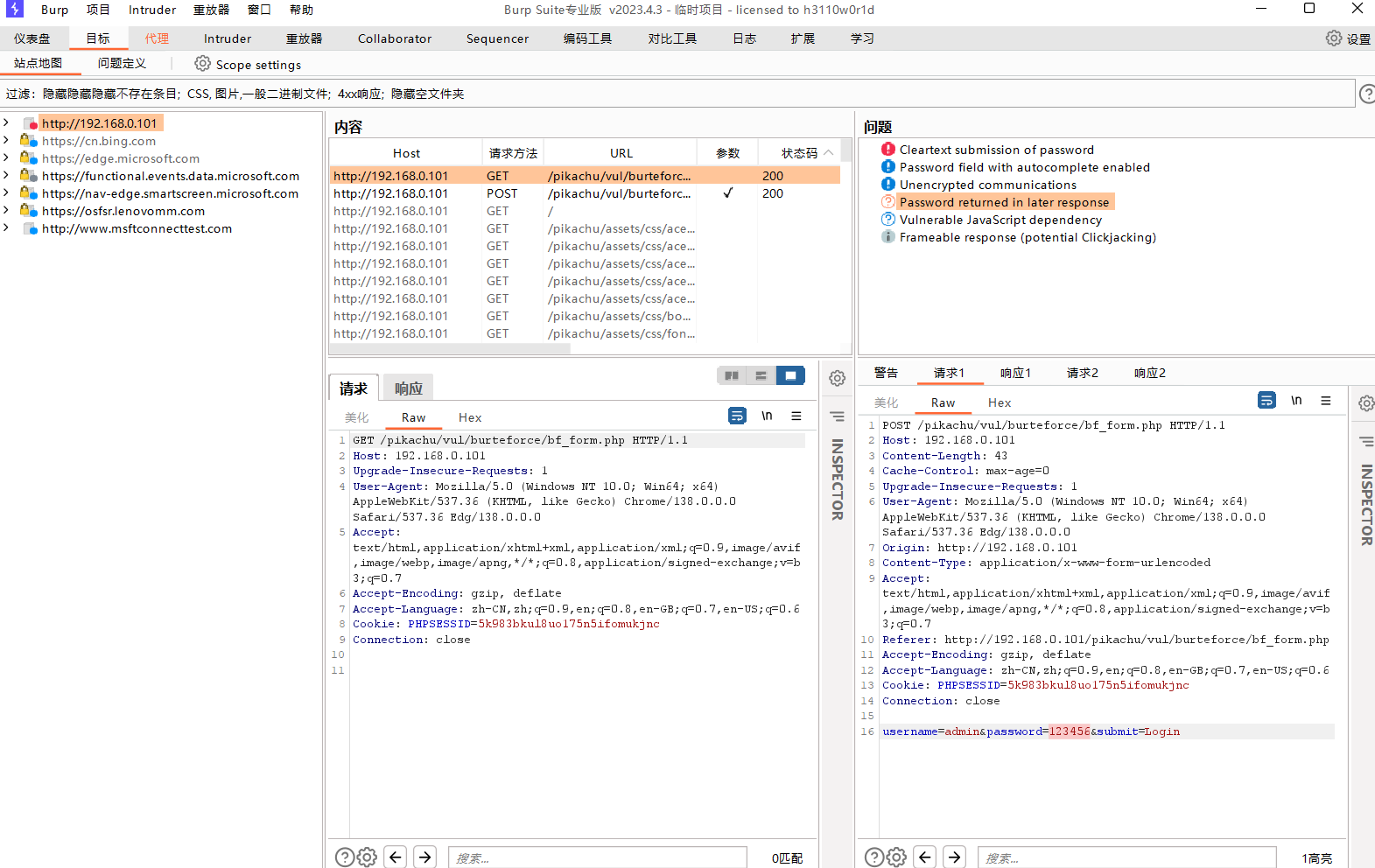This screenshot has height=868, width=1375.
Task: Go to previous match in right search
Action: (925, 857)
